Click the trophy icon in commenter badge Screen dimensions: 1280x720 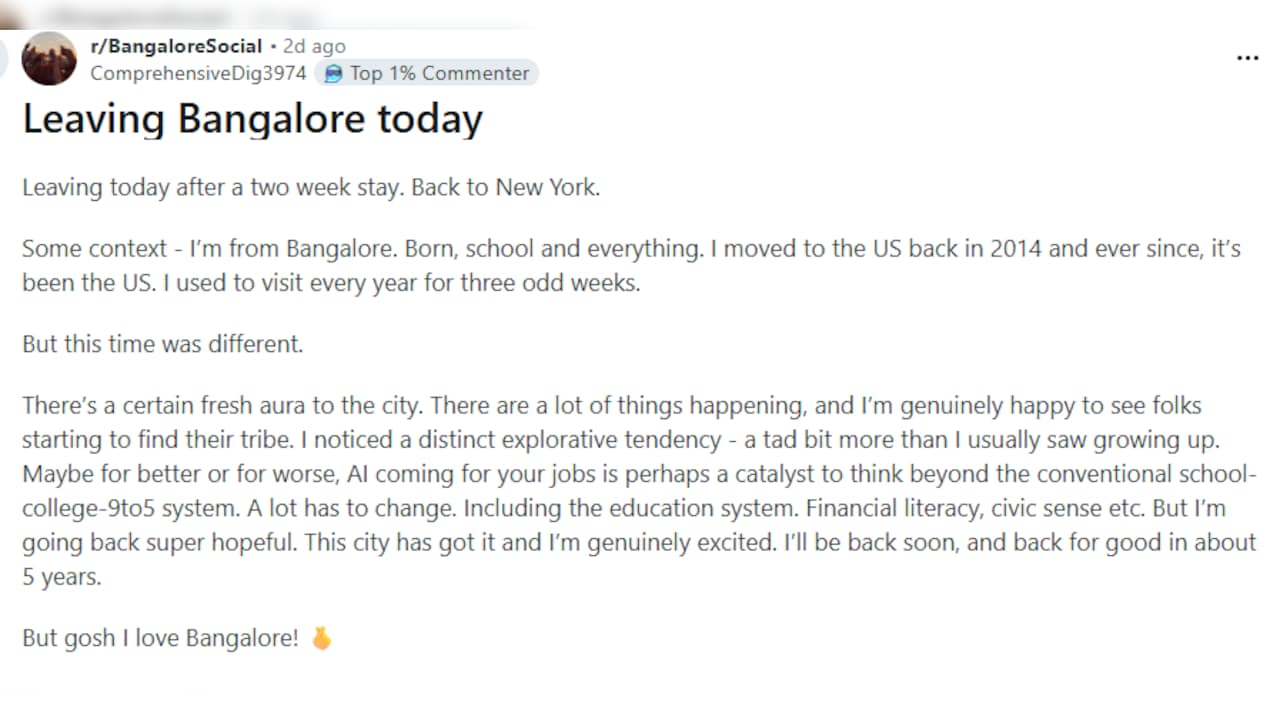(334, 73)
